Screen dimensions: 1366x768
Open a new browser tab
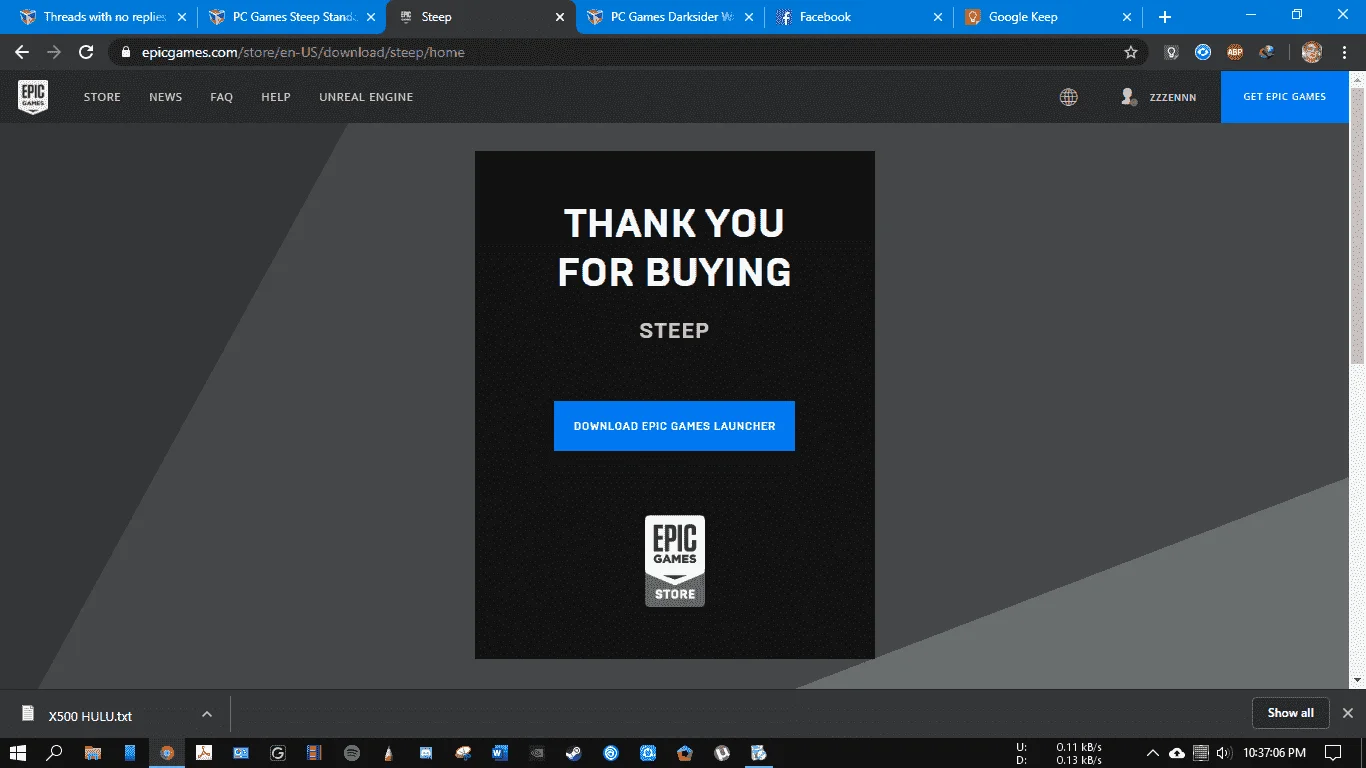[x=1165, y=17]
